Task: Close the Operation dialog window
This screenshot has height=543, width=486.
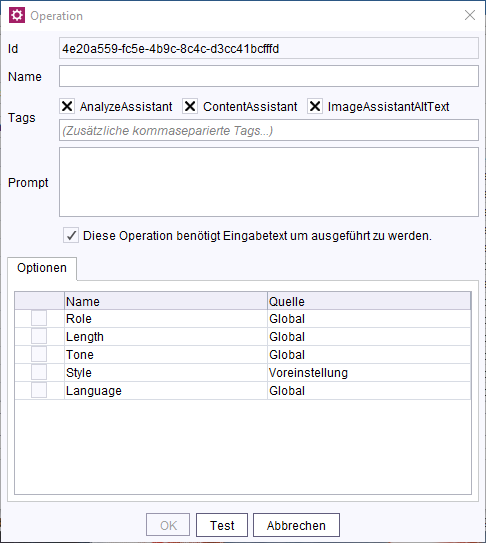Action: pos(470,15)
